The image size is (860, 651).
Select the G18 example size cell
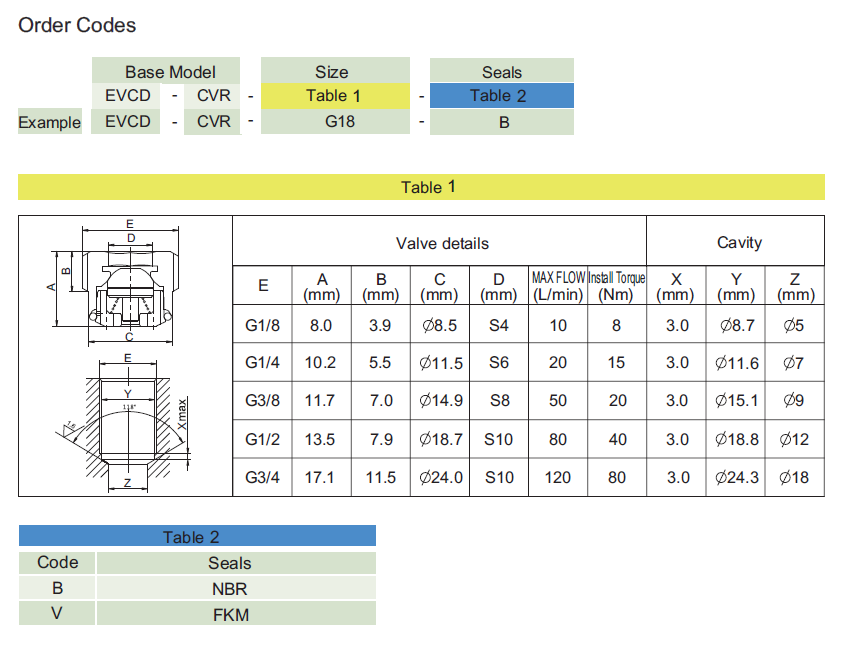point(334,122)
